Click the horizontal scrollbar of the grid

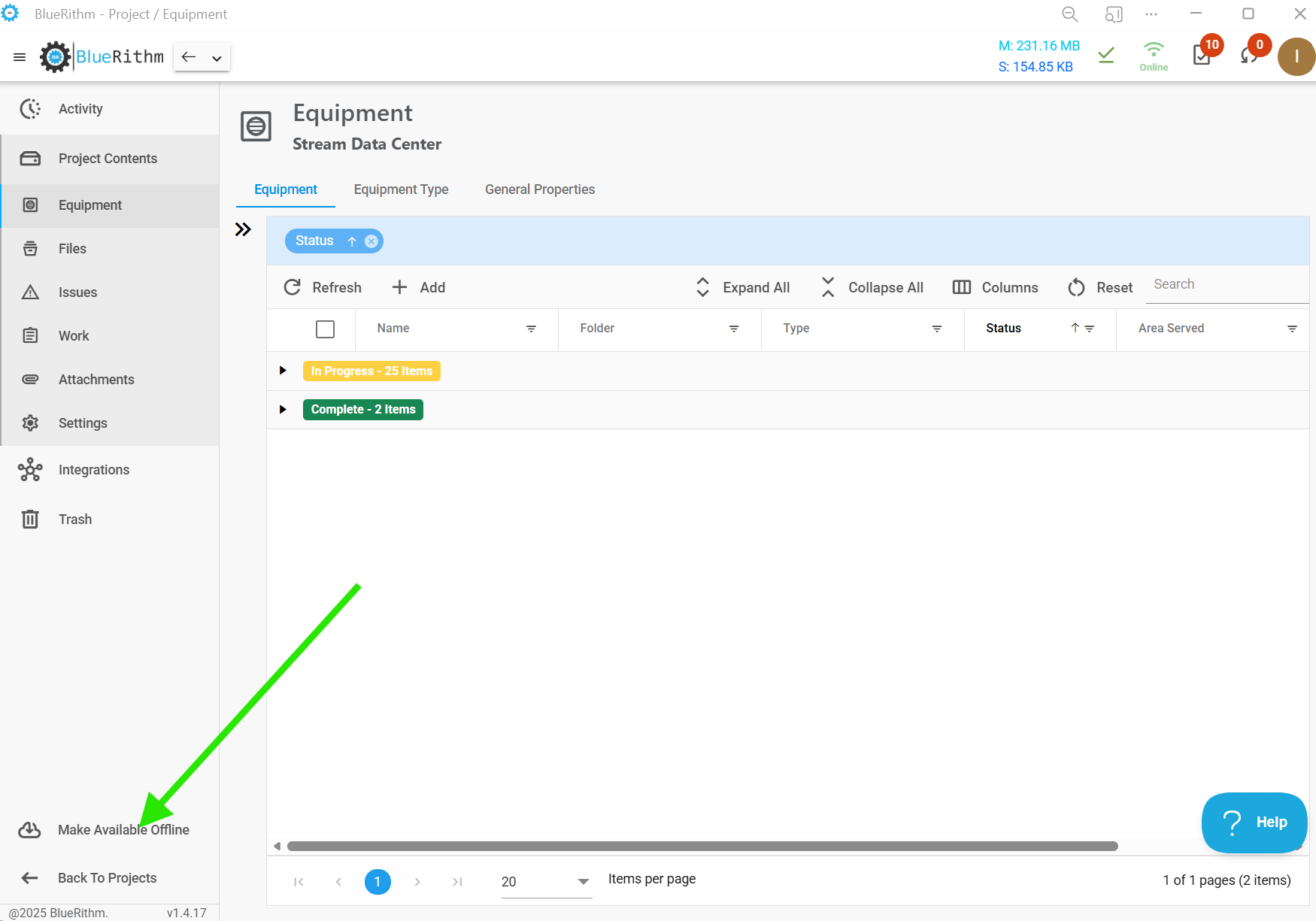coord(702,847)
